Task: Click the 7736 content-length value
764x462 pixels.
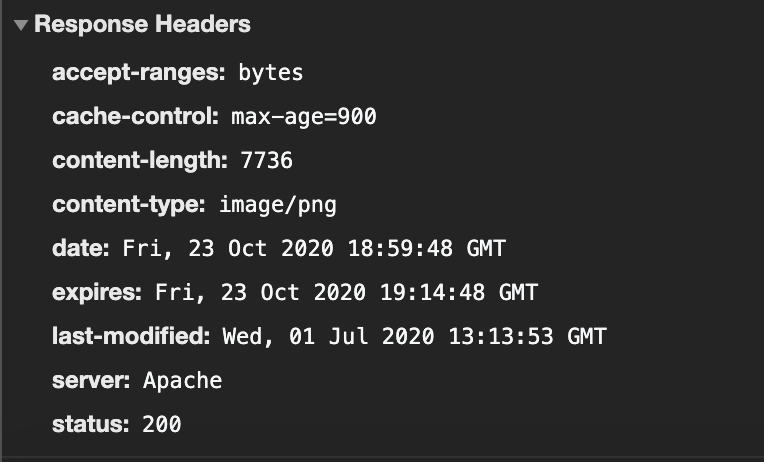Action: pyautogui.click(x=266, y=161)
